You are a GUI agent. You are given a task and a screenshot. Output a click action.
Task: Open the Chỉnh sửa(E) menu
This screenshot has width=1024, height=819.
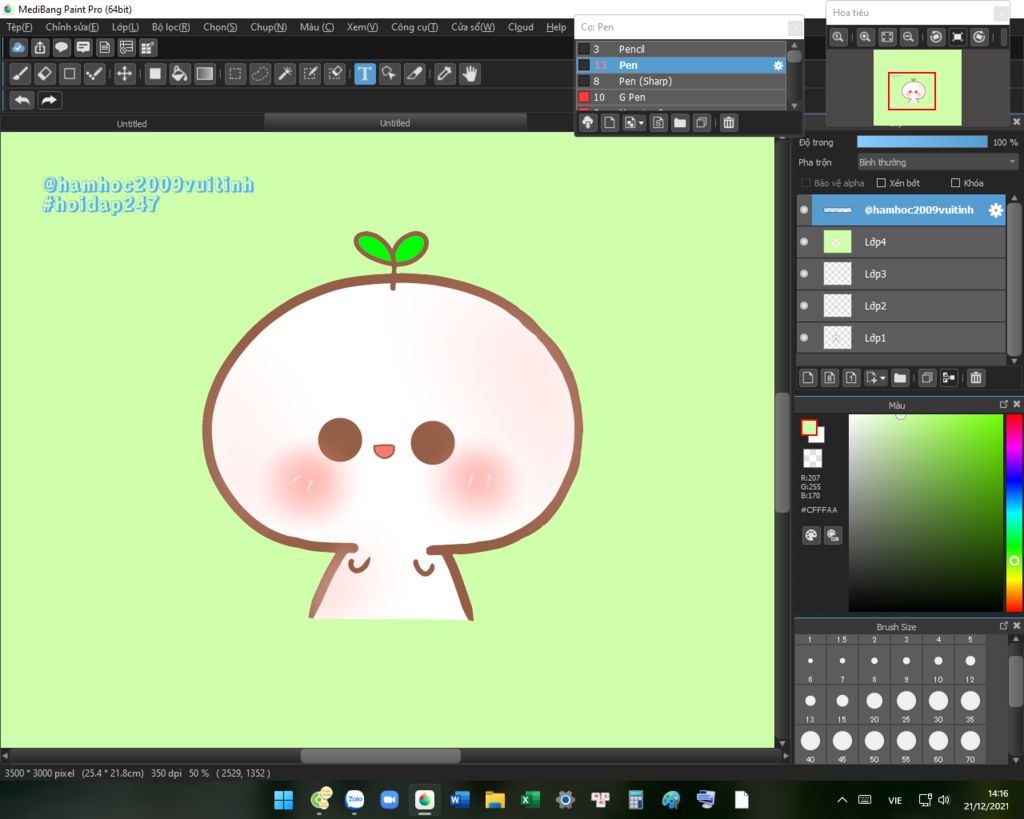pos(72,27)
